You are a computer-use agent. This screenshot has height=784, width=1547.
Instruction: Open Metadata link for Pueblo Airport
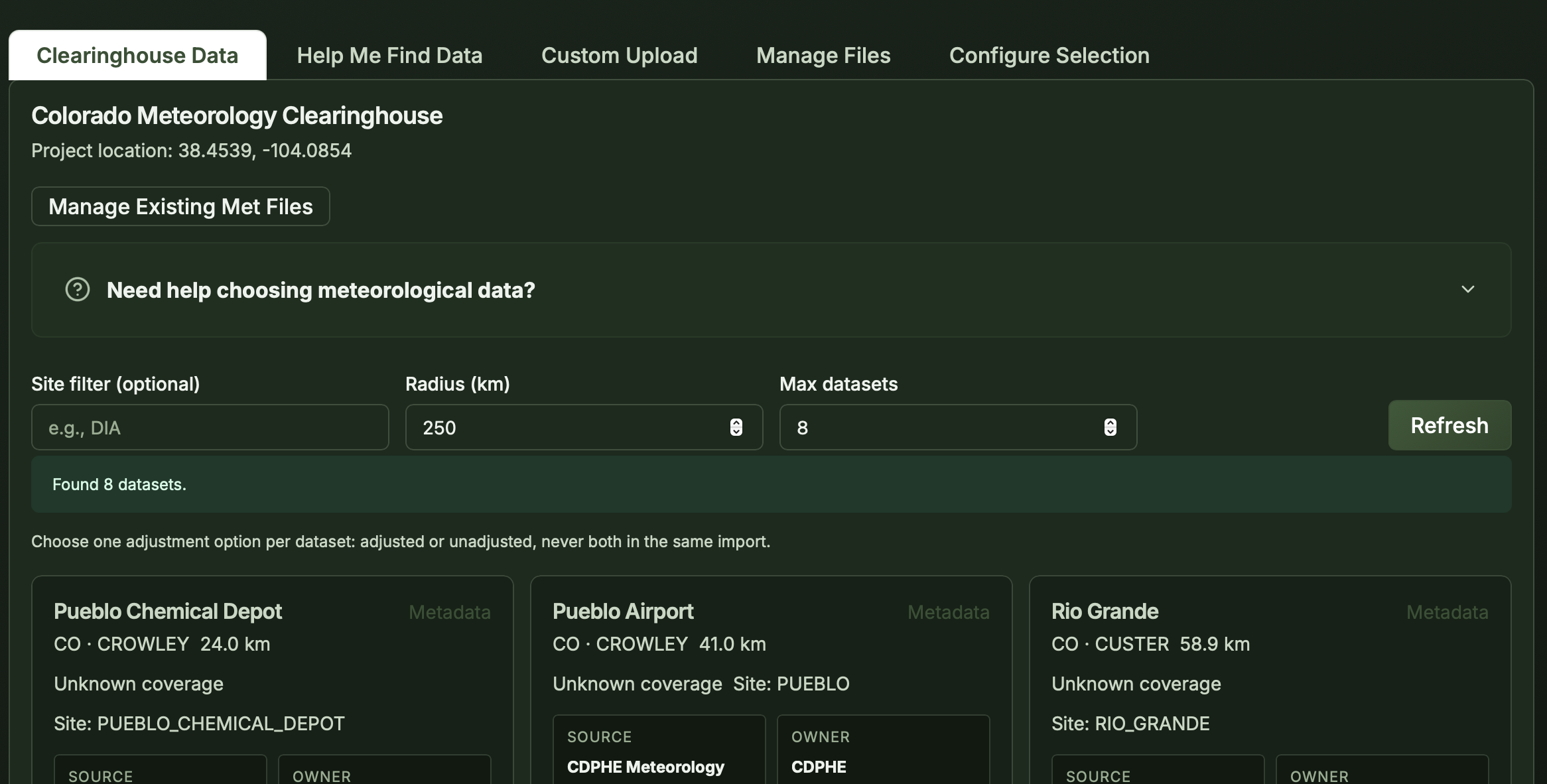(x=948, y=612)
